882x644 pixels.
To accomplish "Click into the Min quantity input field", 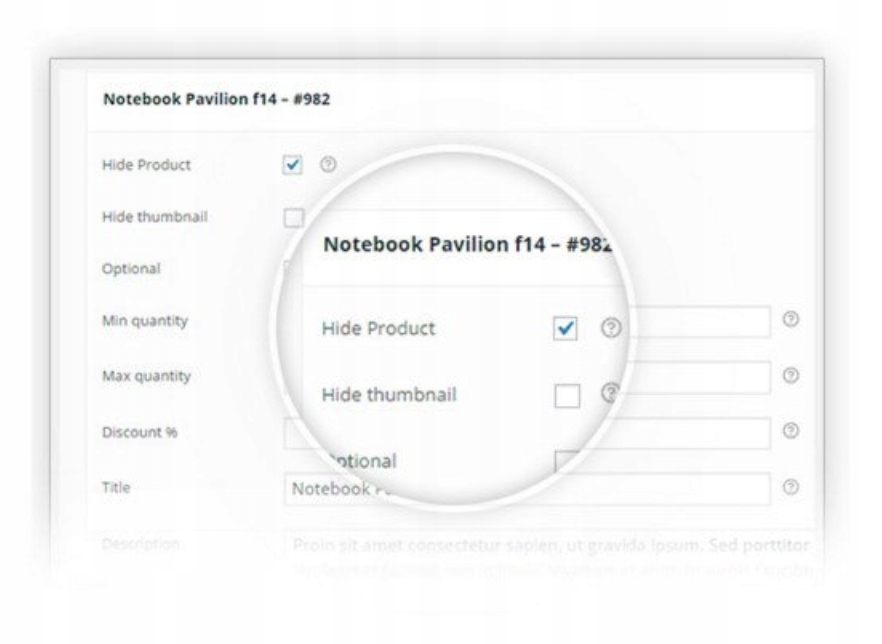I will (x=700, y=322).
